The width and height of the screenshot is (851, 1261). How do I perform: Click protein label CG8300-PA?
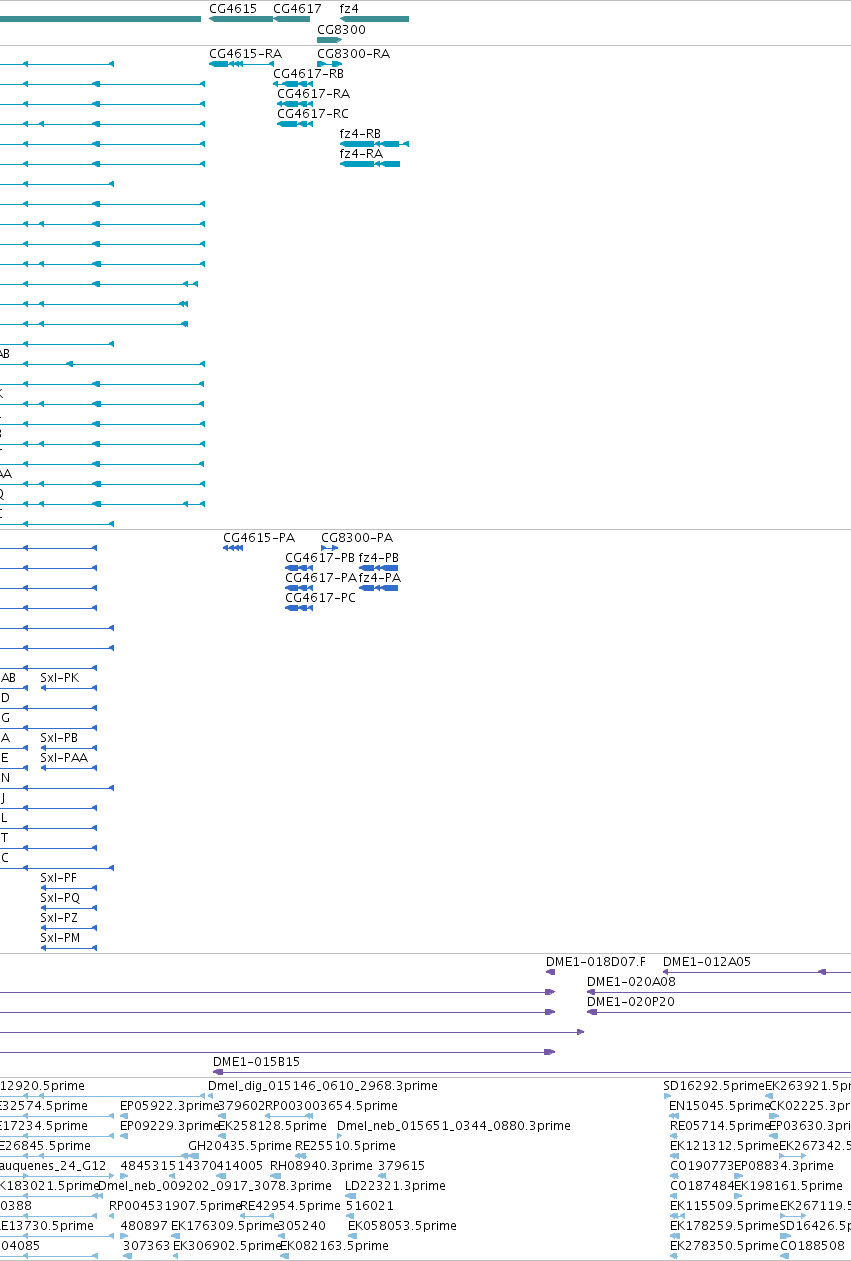coord(357,538)
